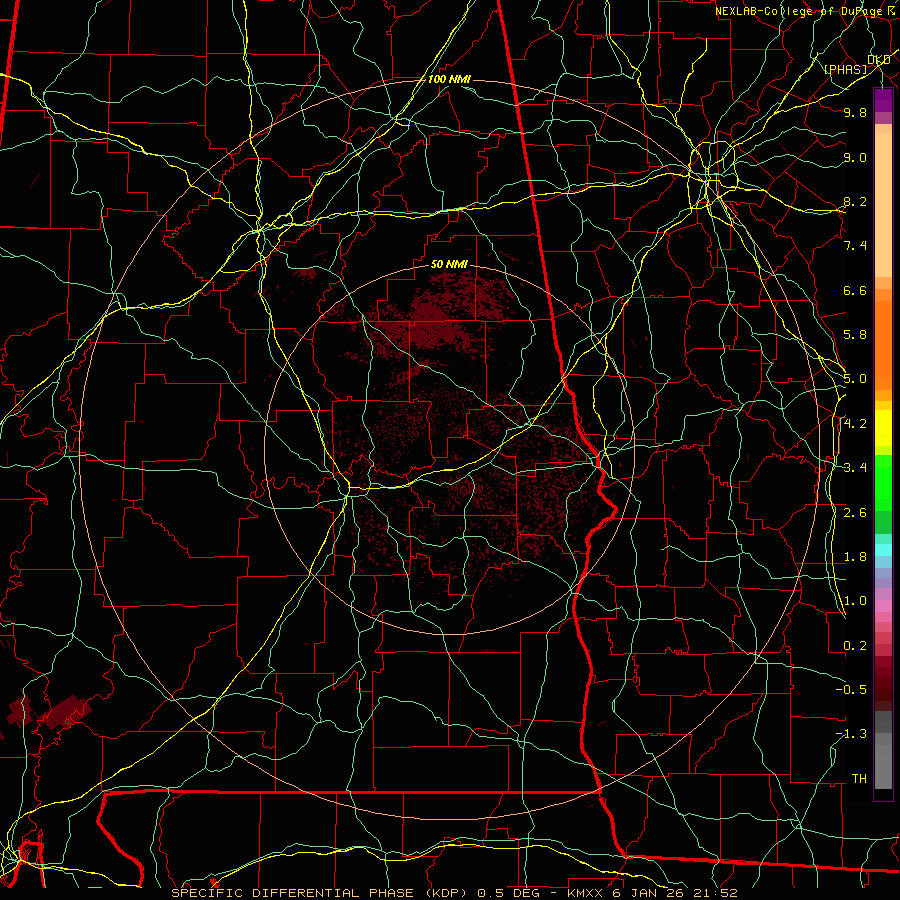
Task: Pick the cyan color bar segment beside 1.8
Action: [x=883, y=550]
